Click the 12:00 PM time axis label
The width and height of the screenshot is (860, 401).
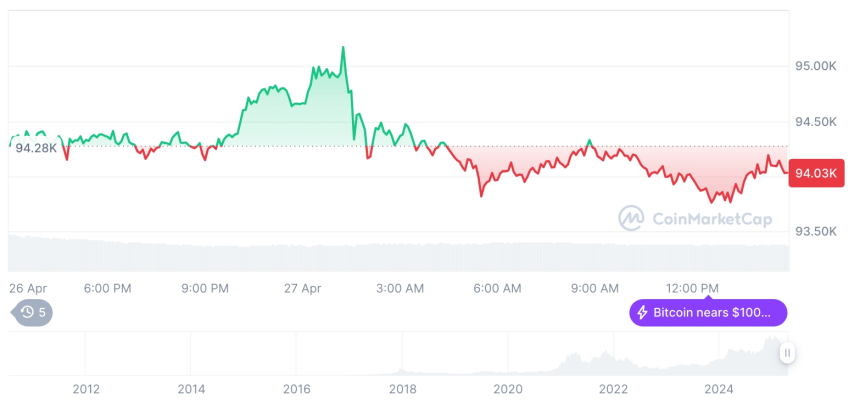(x=693, y=288)
